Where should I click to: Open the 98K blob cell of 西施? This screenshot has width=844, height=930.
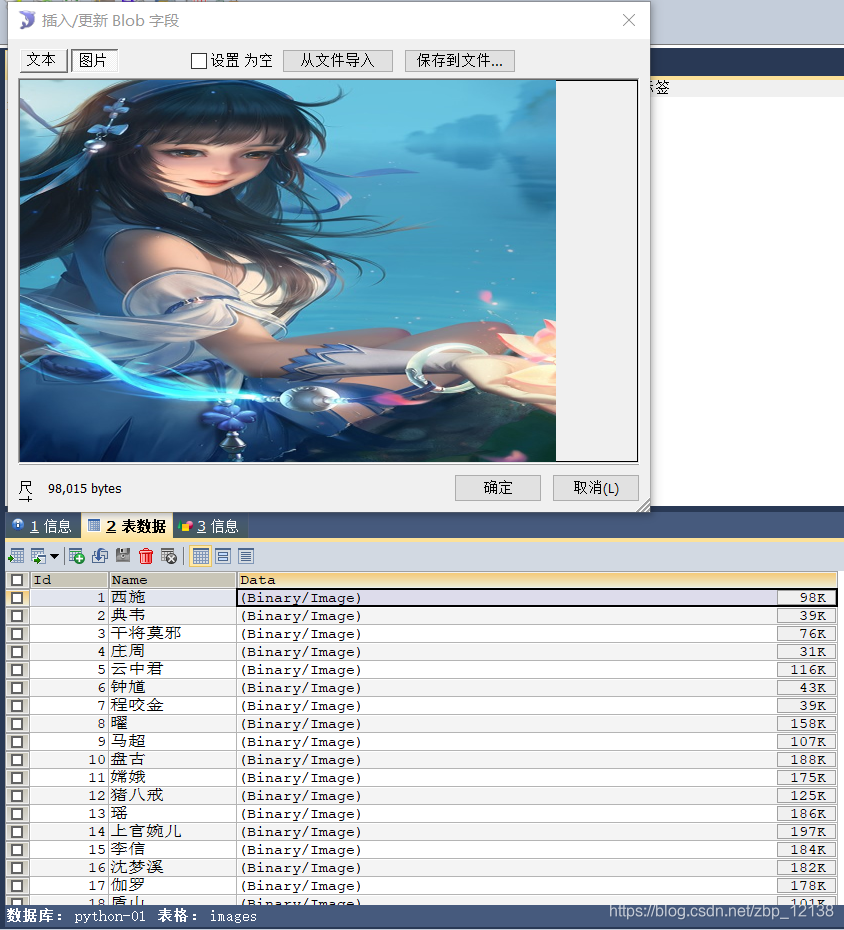[x=807, y=598]
